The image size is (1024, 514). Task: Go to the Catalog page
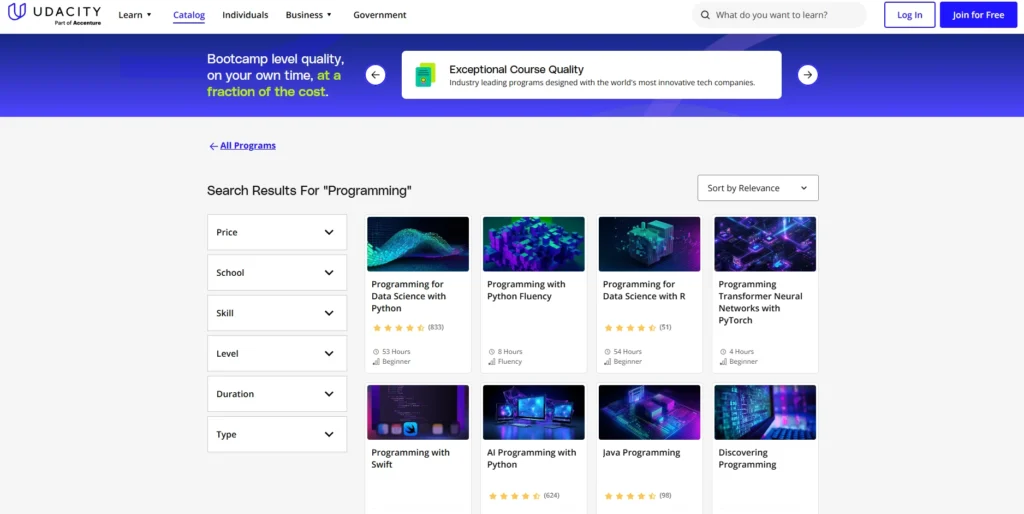point(189,15)
